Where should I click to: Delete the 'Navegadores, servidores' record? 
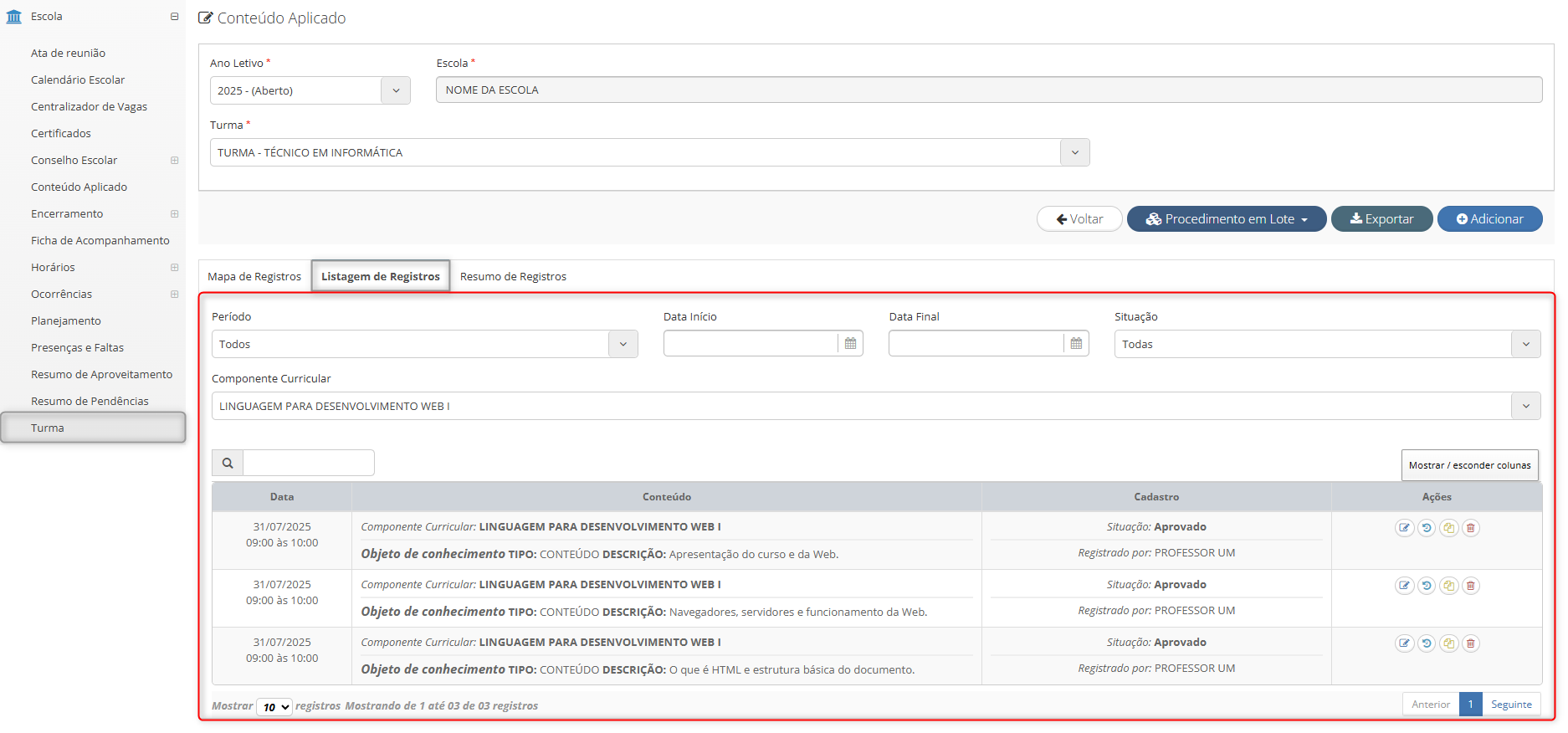tap(1471, 586)
